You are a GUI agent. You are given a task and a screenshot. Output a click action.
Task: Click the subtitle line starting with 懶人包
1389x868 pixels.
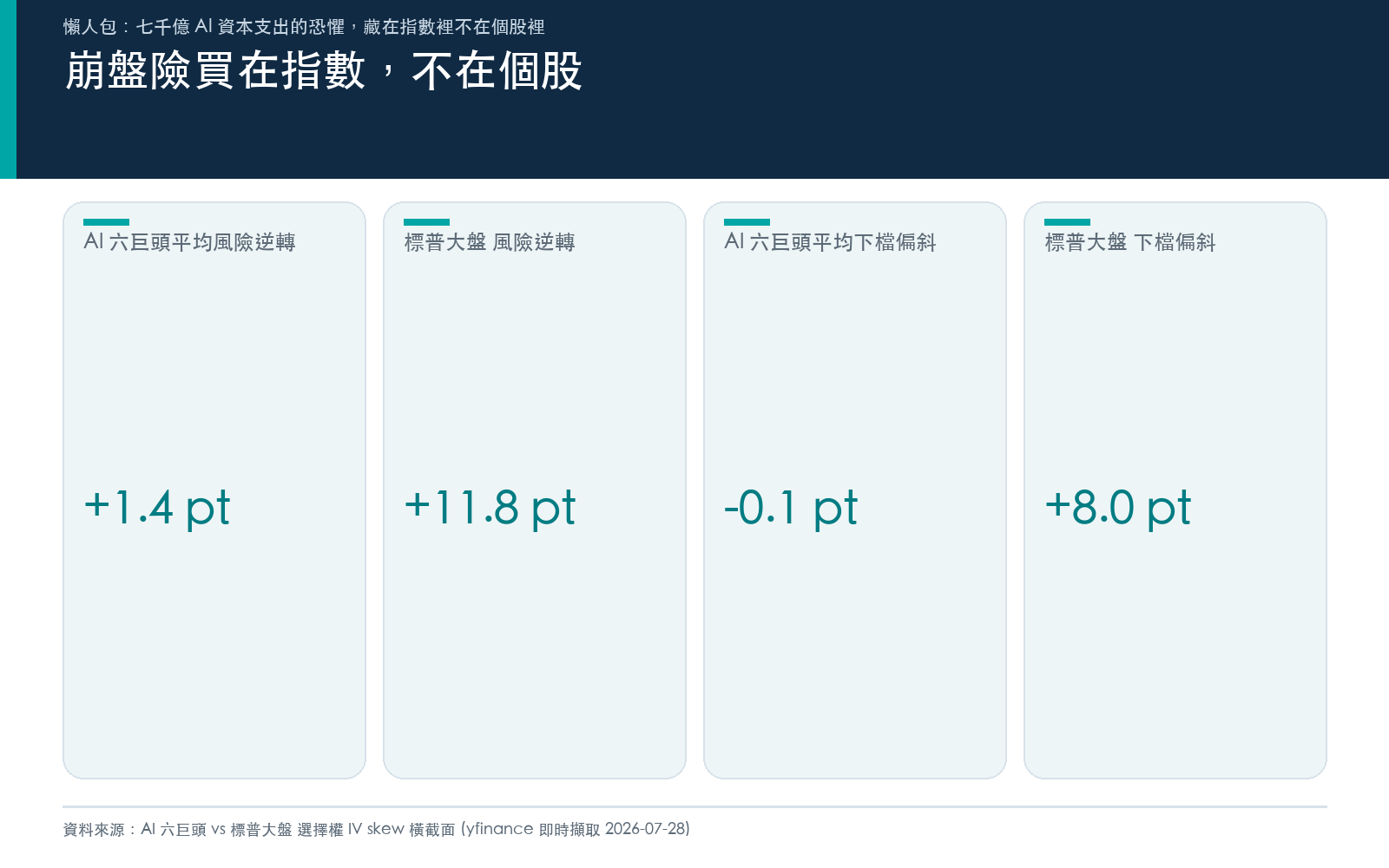point(304,27)
